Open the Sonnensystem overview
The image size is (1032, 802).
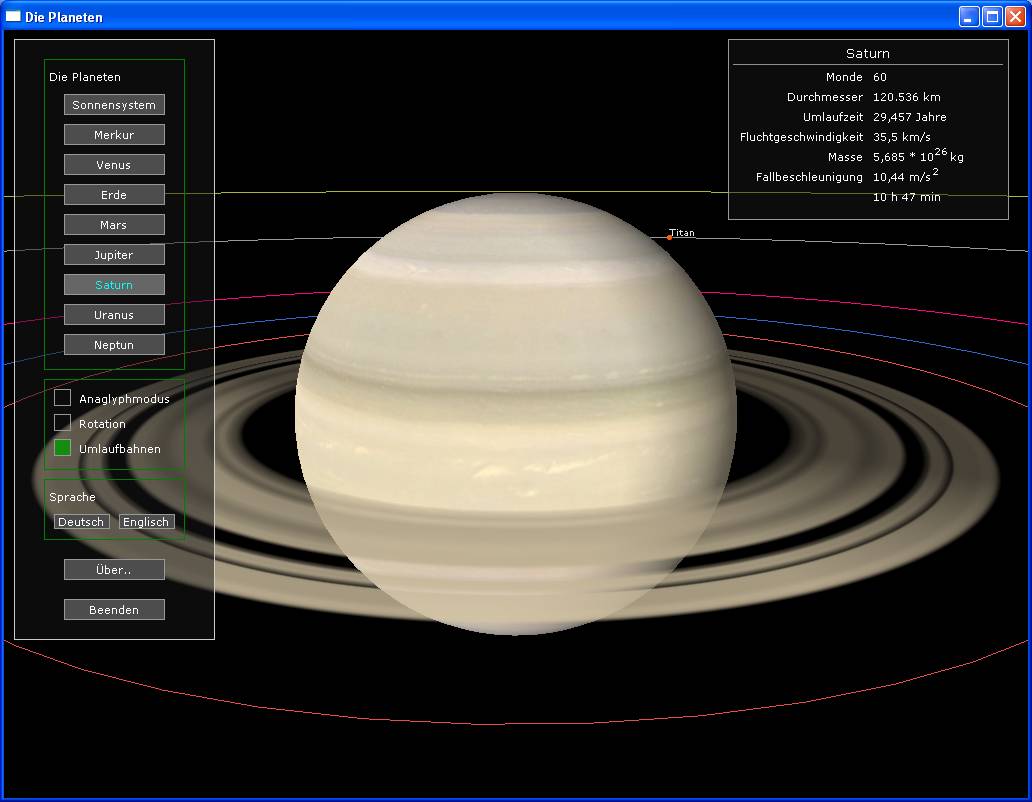(114, 105)
